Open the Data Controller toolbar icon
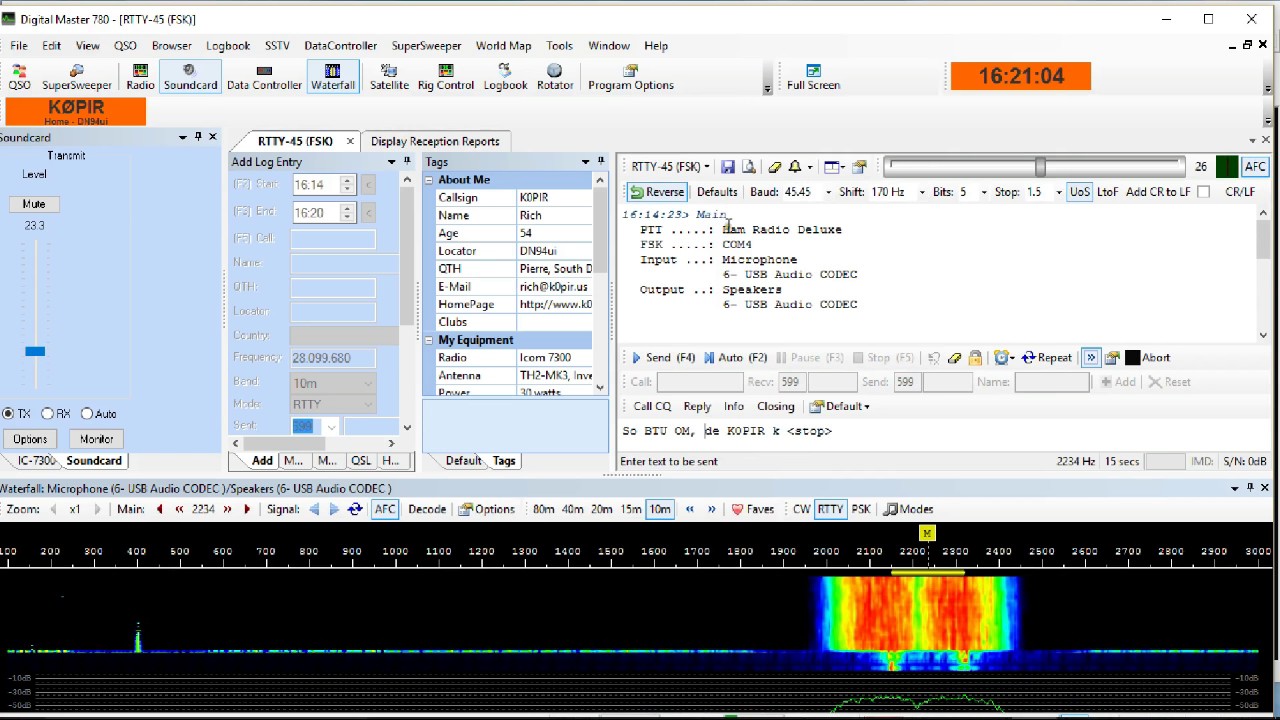Viewport: 1280px width, 720px height. (264, 77)
